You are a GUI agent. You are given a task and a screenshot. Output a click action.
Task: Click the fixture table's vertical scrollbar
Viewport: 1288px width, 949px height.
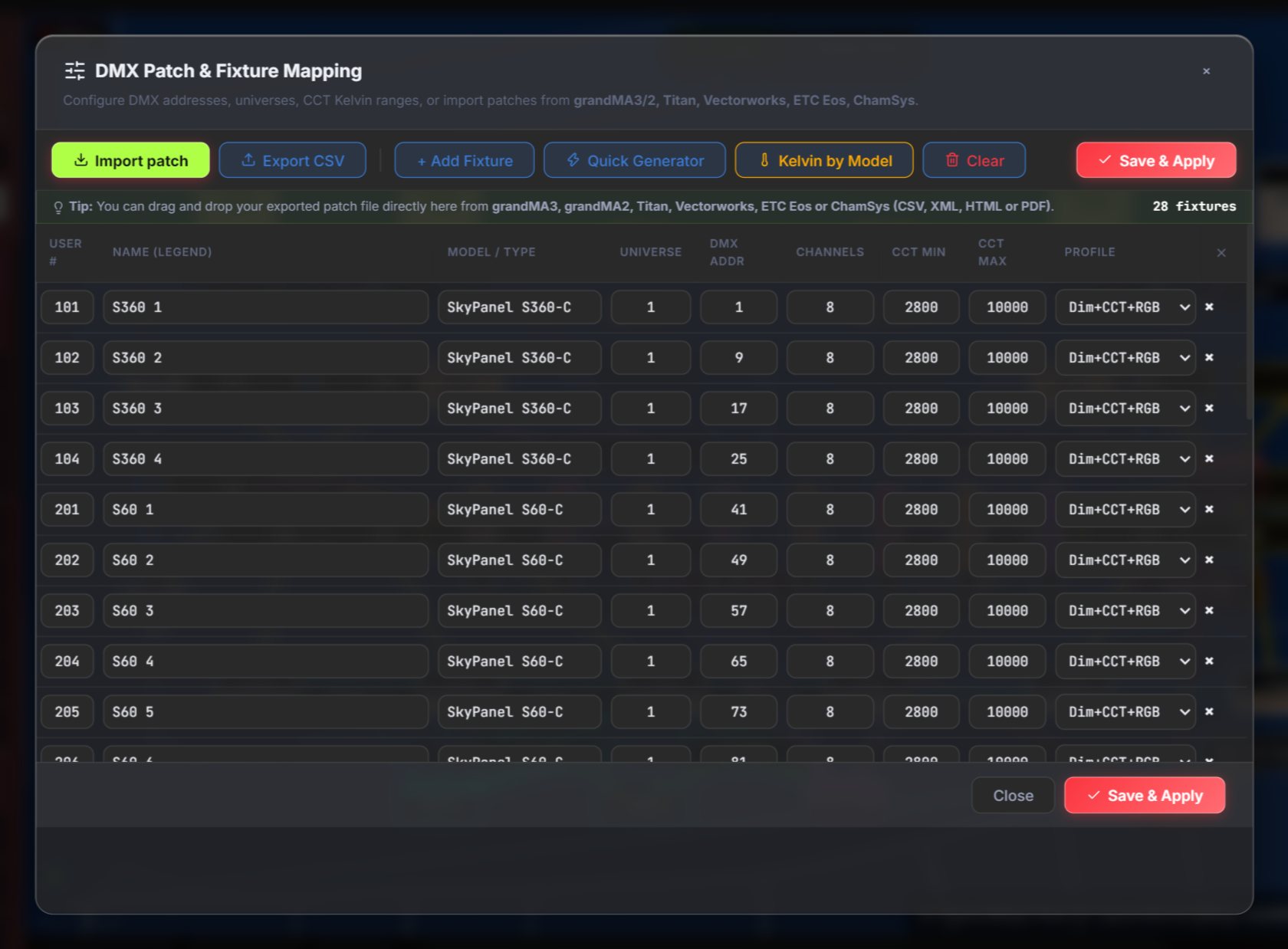pyautogui.click(x=1250, y=322)
